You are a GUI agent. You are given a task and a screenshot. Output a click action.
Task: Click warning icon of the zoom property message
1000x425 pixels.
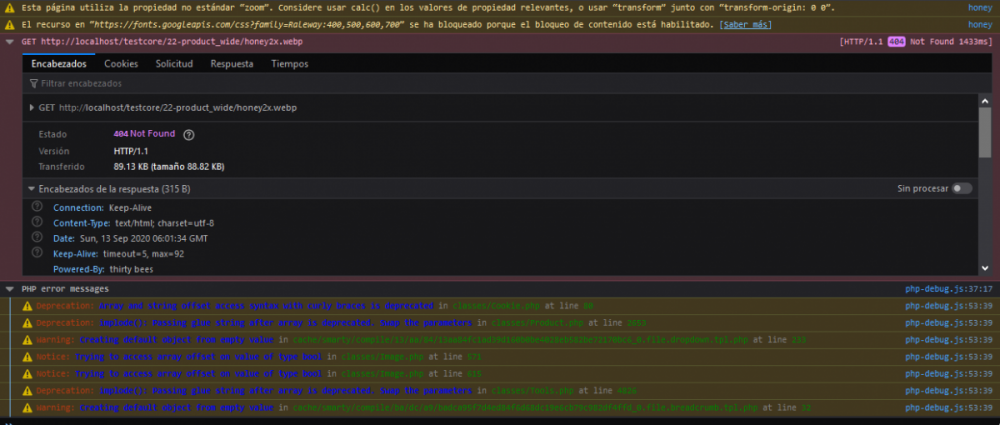coord(10,8)
